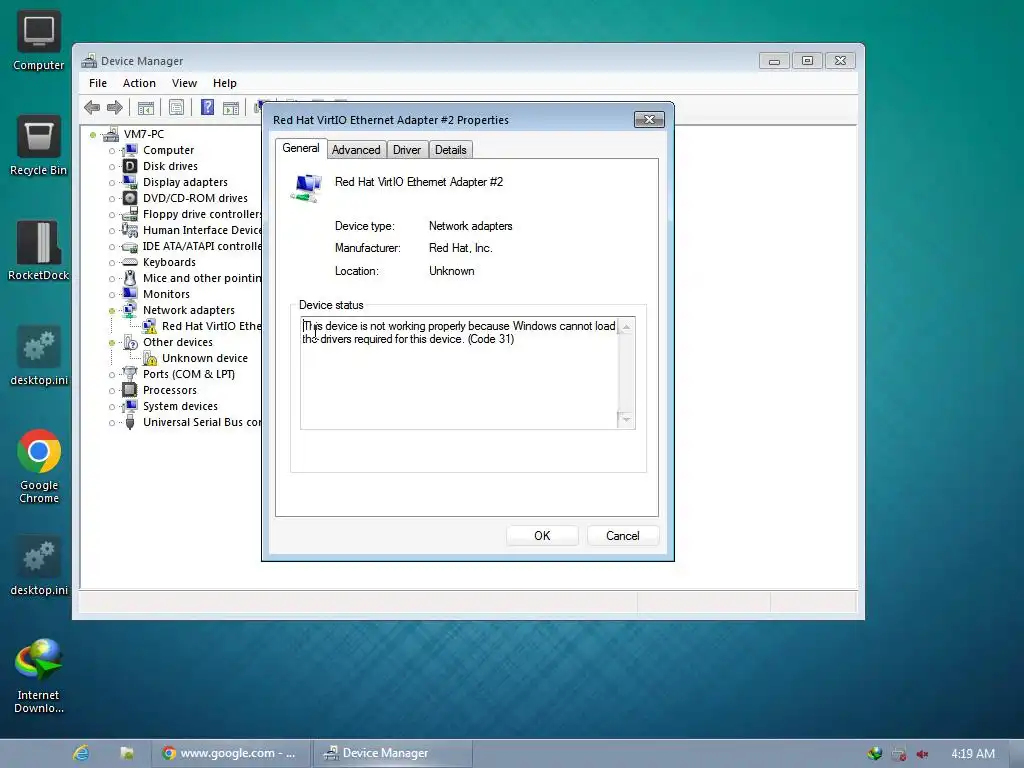Switch to the Details tab
The height and width of the screenshot is (768, 1024).
pos(451,150)
